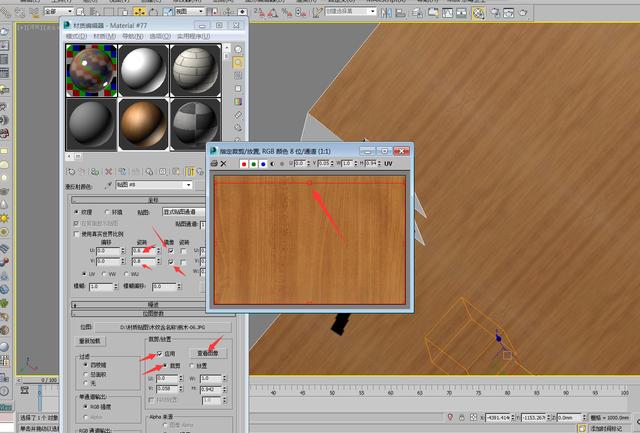The width and height of the screenshot is (640, 433).
Task: Click the delete icon in the crop window toolbar
Action: [x=224, y=163]
